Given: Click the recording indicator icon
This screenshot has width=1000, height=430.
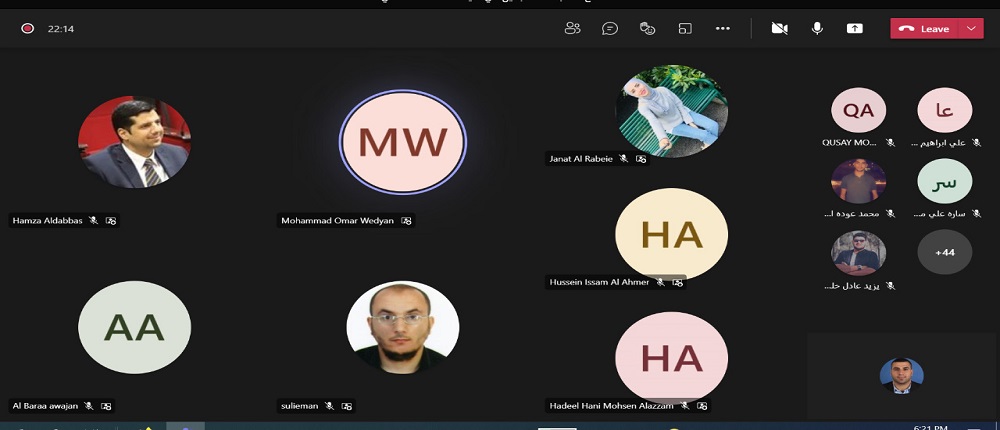Looking at the screenshot, I should pos(28,29).
